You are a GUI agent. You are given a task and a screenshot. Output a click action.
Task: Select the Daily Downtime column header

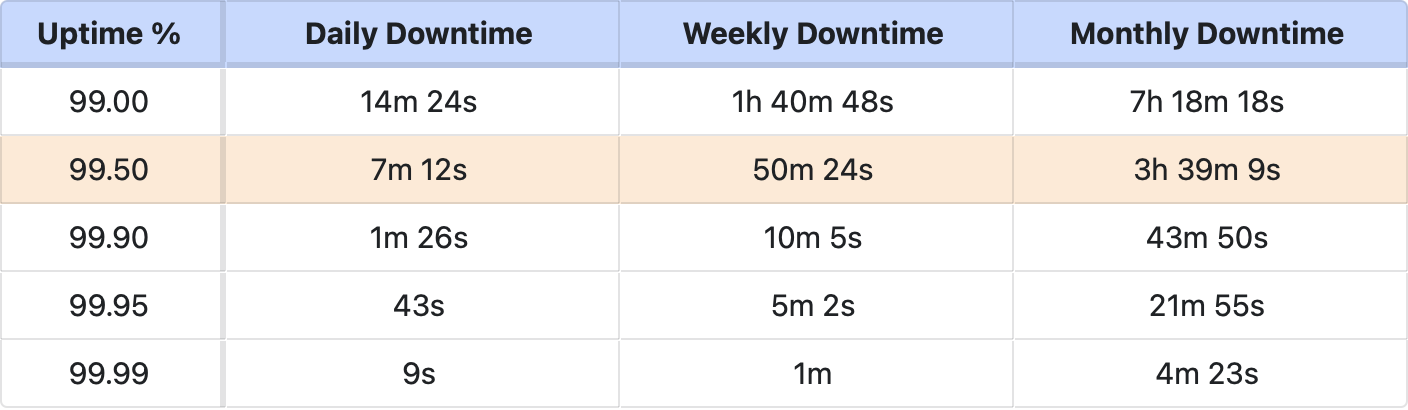click(x=419, y=33)
